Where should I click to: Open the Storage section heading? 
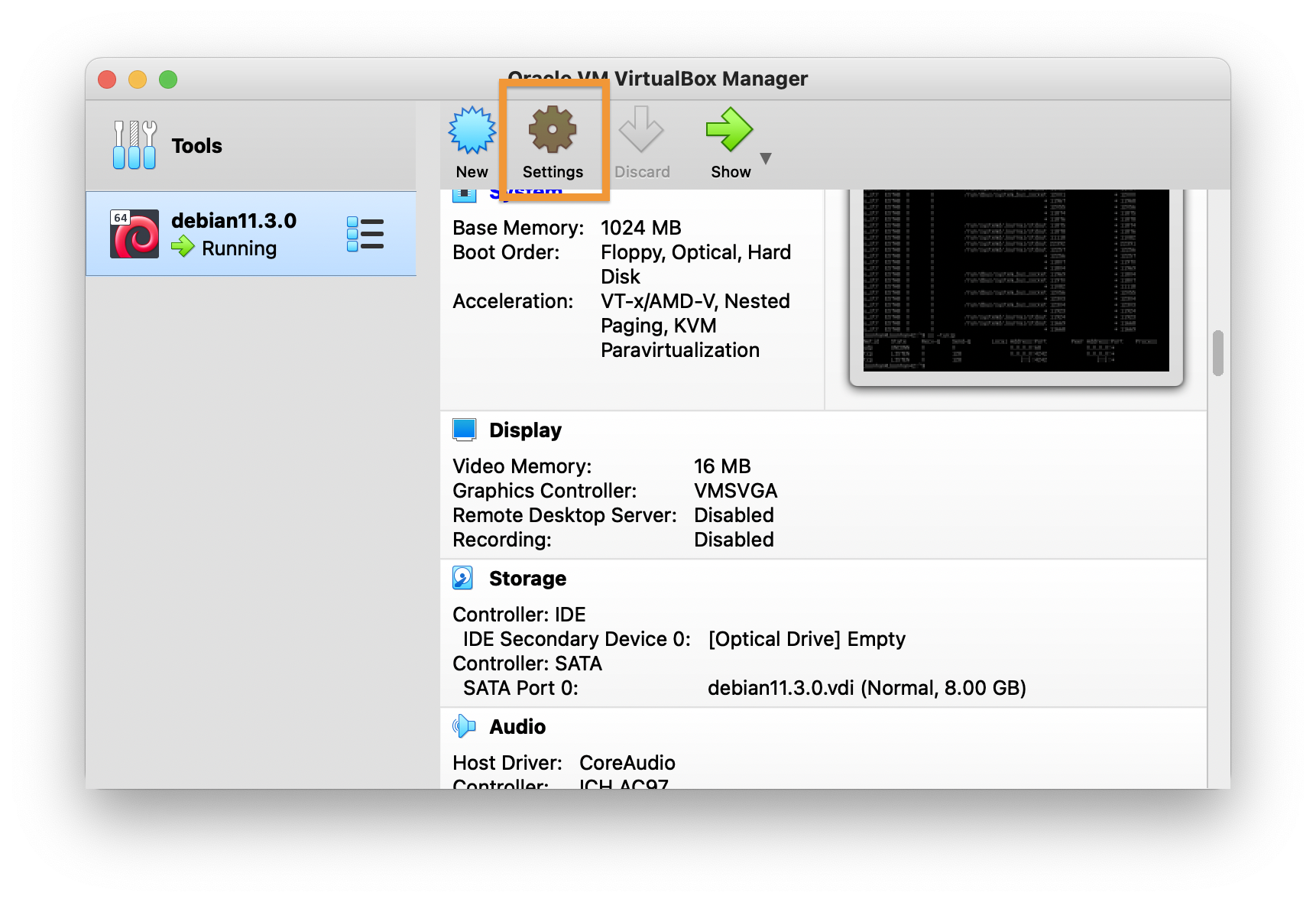(527, 579)
